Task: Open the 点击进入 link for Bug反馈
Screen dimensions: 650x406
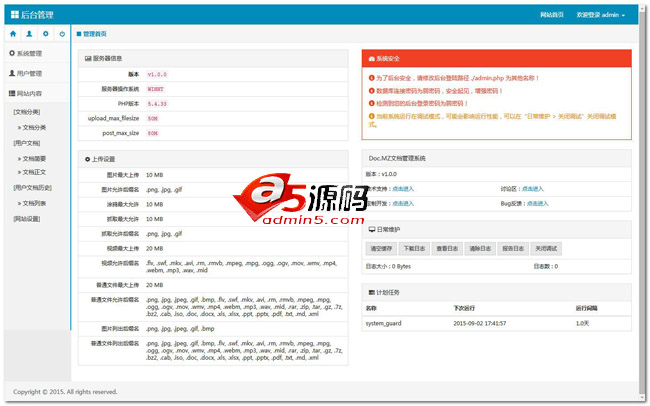Action: pos(538,204)
